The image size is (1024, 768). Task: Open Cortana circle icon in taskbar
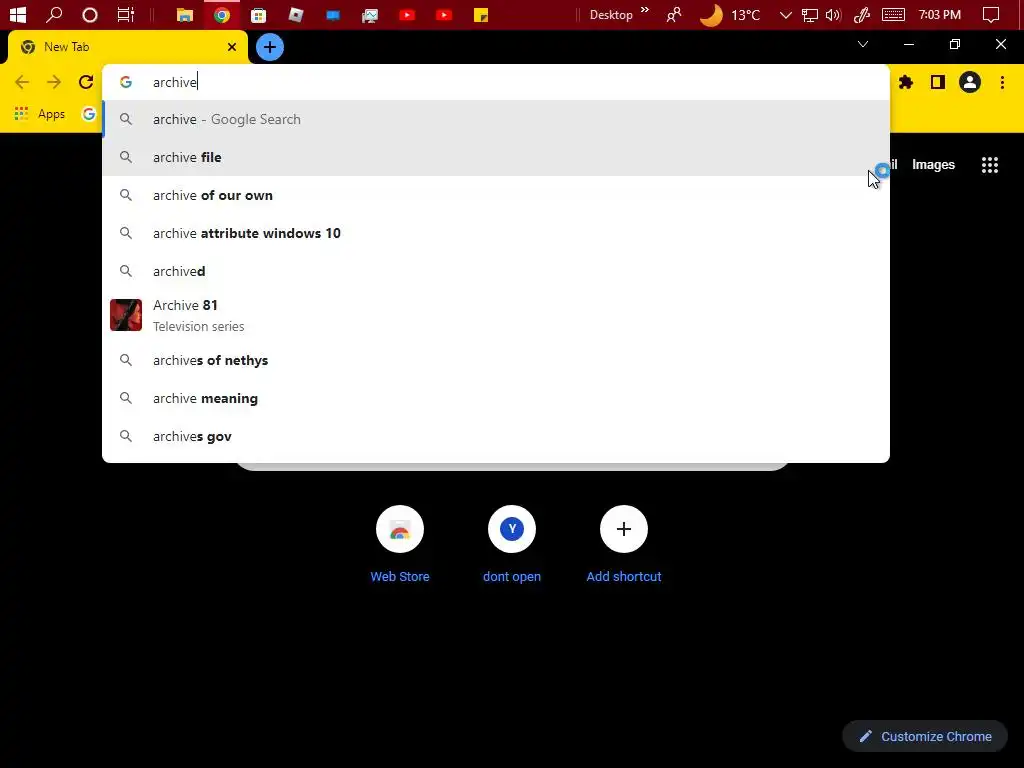pyautogui.click(x=89, y=14)
